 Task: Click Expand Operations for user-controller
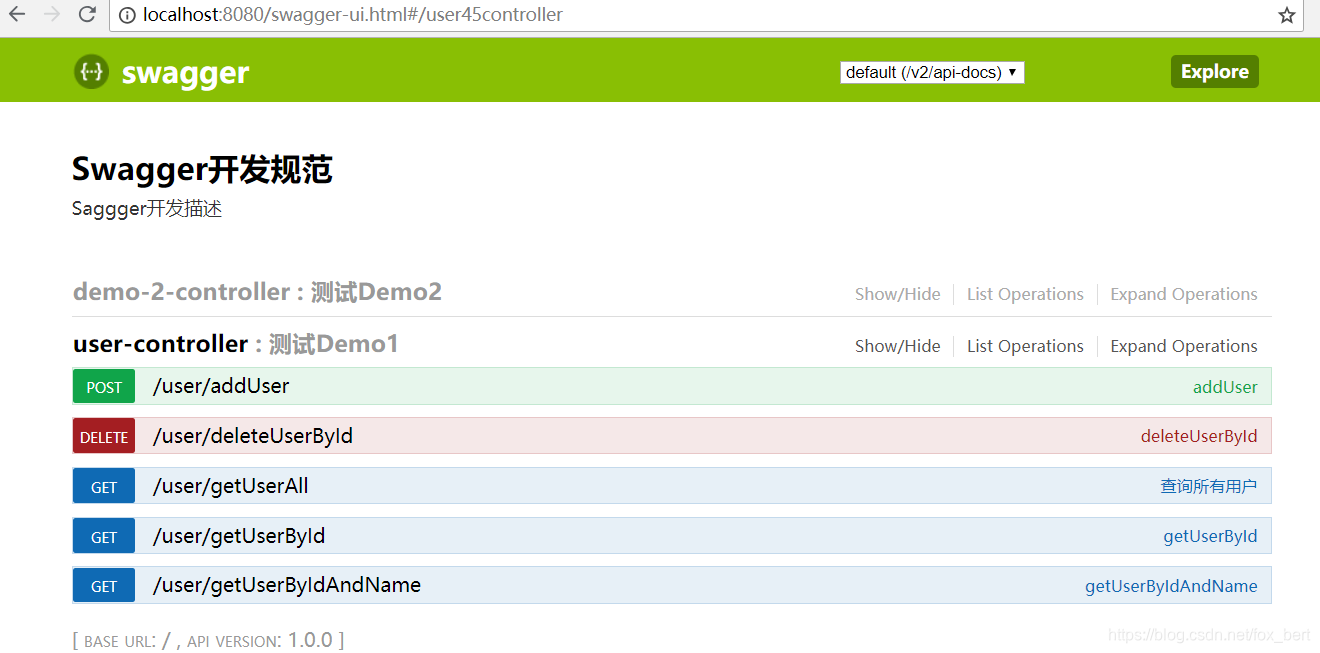tap(1184, 346)
